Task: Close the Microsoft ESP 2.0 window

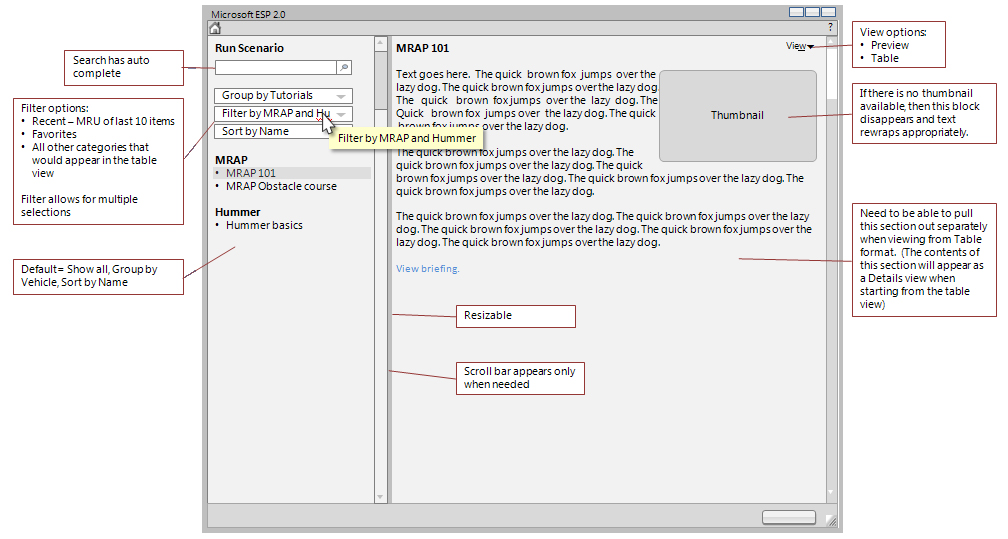Action: coord(828,12)
